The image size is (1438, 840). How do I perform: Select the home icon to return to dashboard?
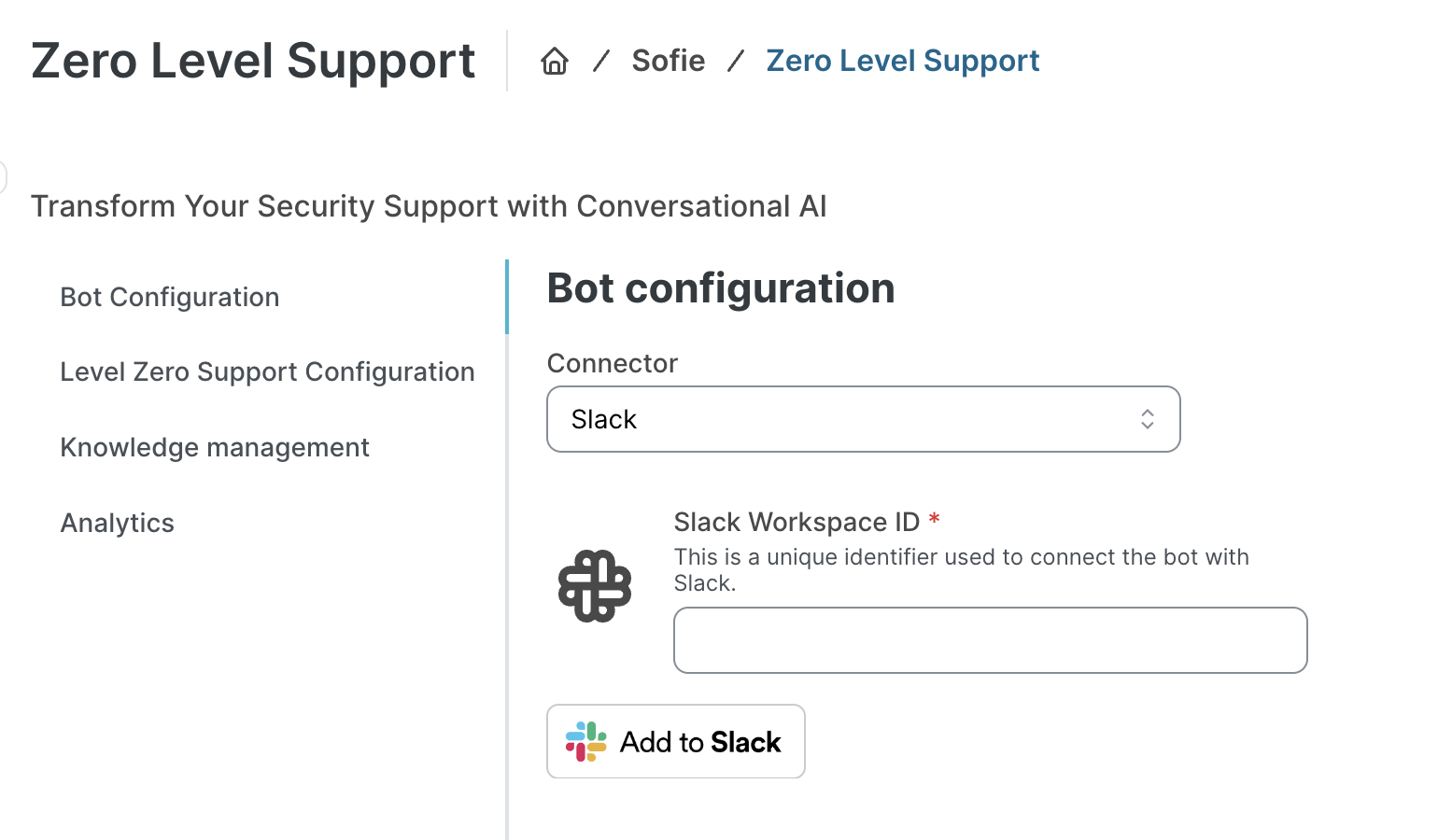pos(555,60)
